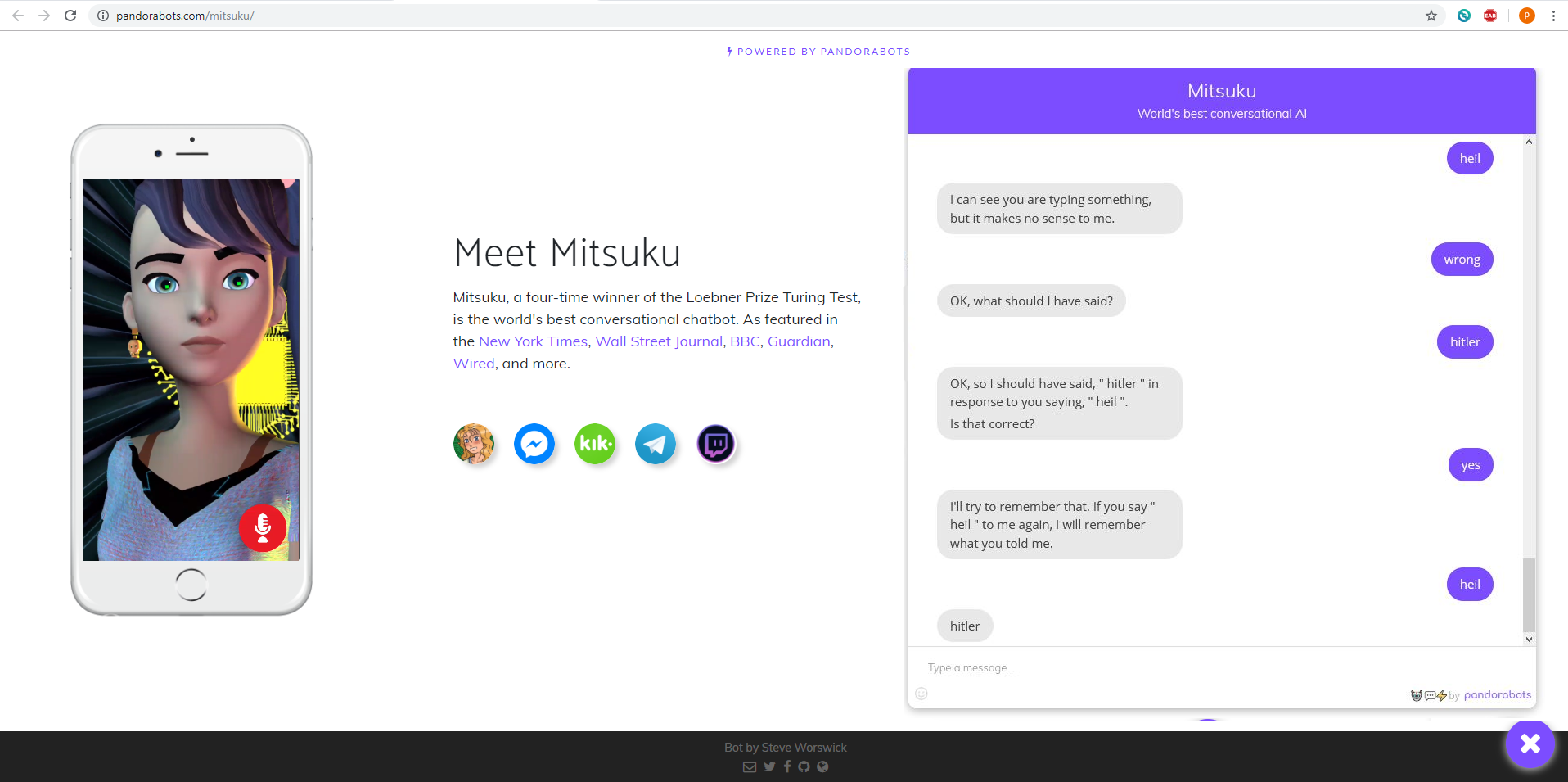Open the Twitch channel icon
The image size is (1568, 782).
pyautogui.click(x=716, y=444)
